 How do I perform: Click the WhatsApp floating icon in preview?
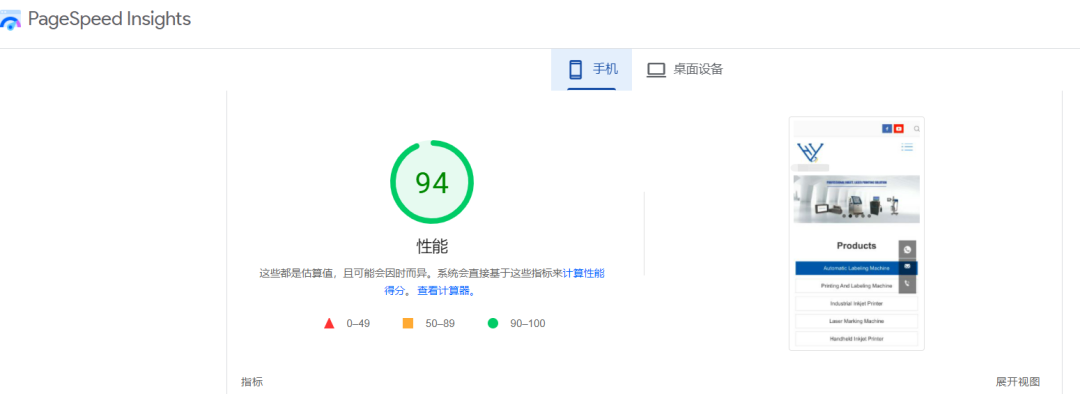(x=907, y=249)
